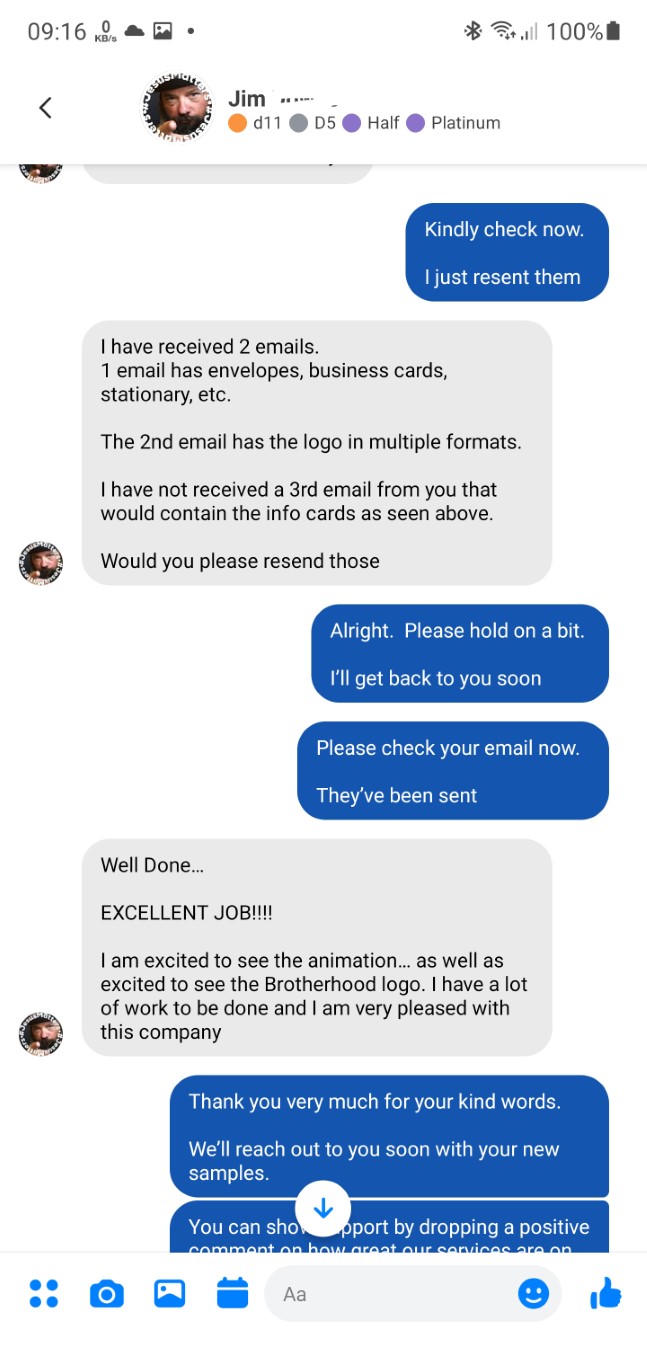Select the purple Half label
647x1366 pixels.
pos(371,123)
